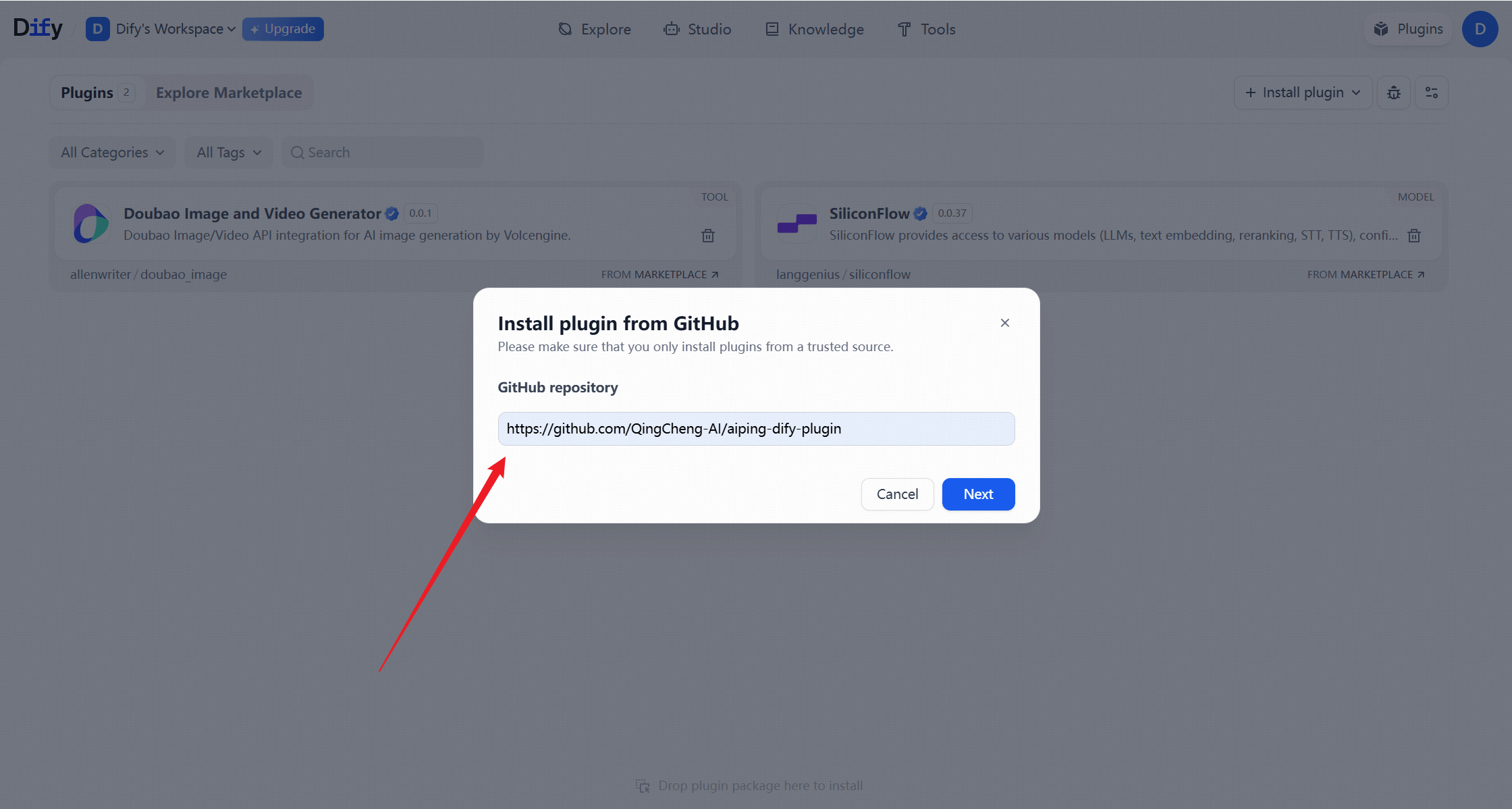Open the plugin preferences icon
1512x809 pixels.
click(1432, 93)
